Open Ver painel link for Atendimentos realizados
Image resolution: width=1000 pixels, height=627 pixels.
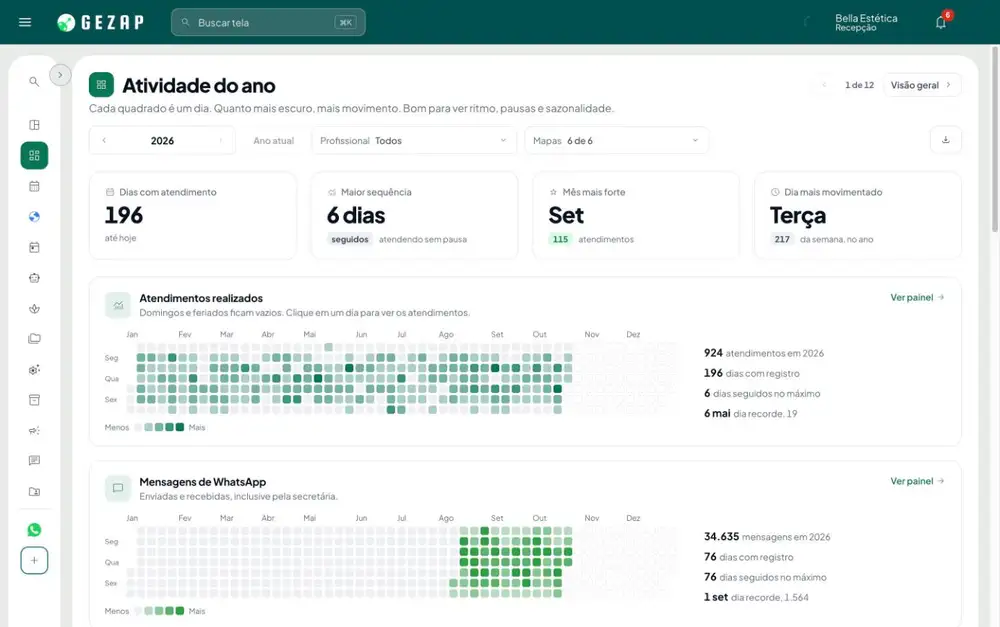tap(917, 297)
